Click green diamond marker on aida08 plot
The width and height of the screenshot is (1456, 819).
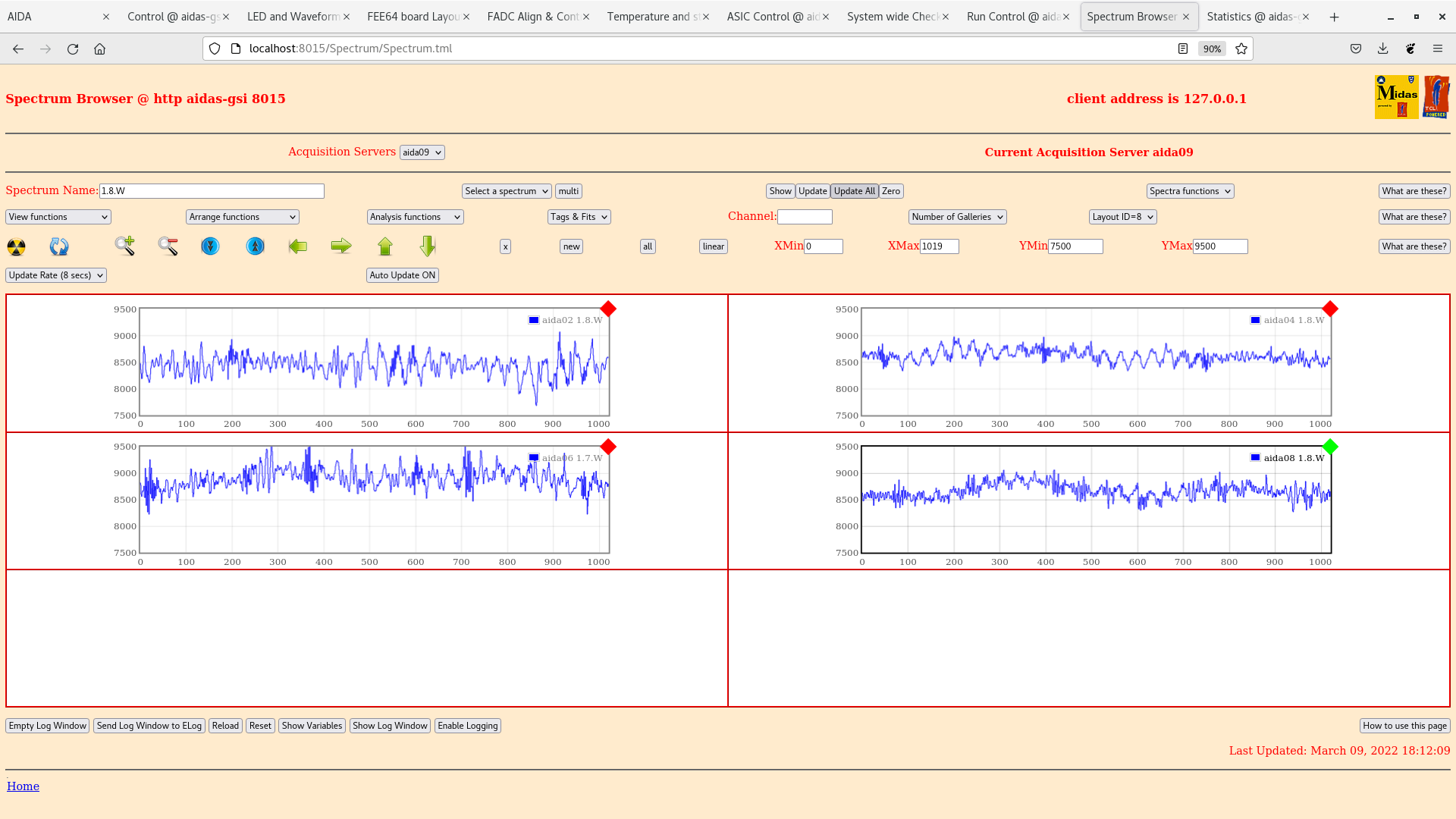[1329, 447]
